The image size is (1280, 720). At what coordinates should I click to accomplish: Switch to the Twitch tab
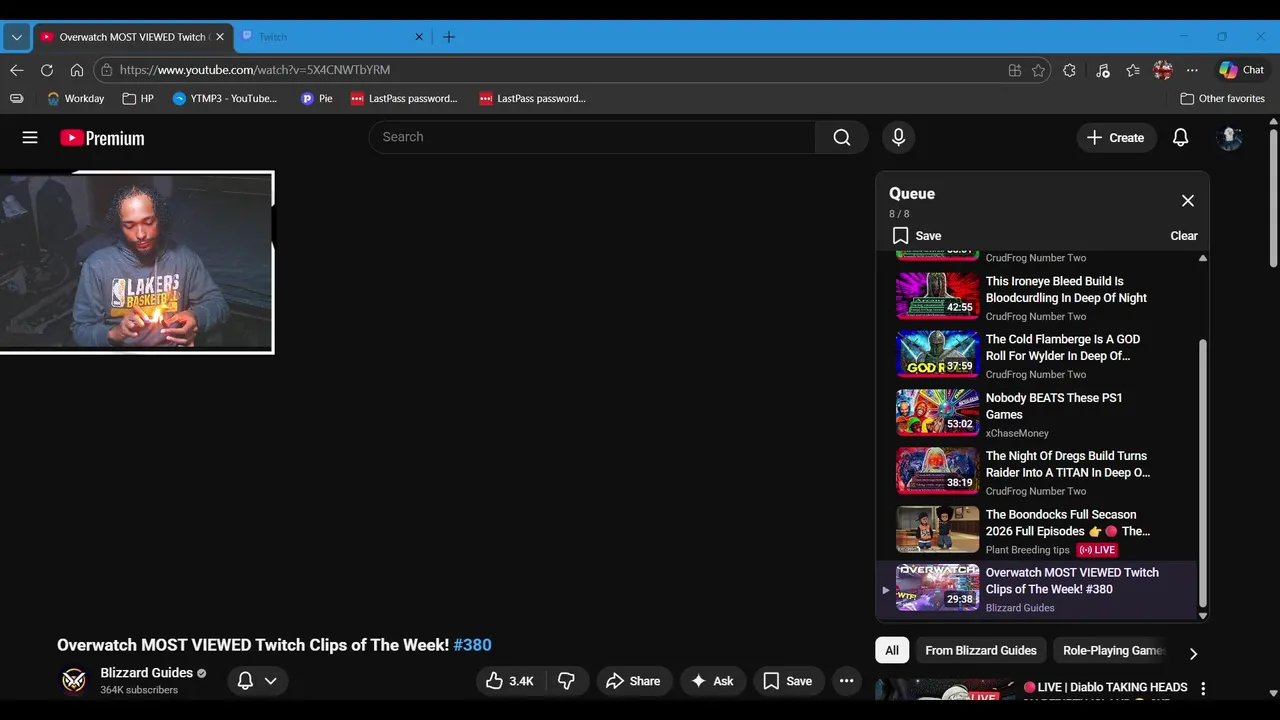[332, 37]
